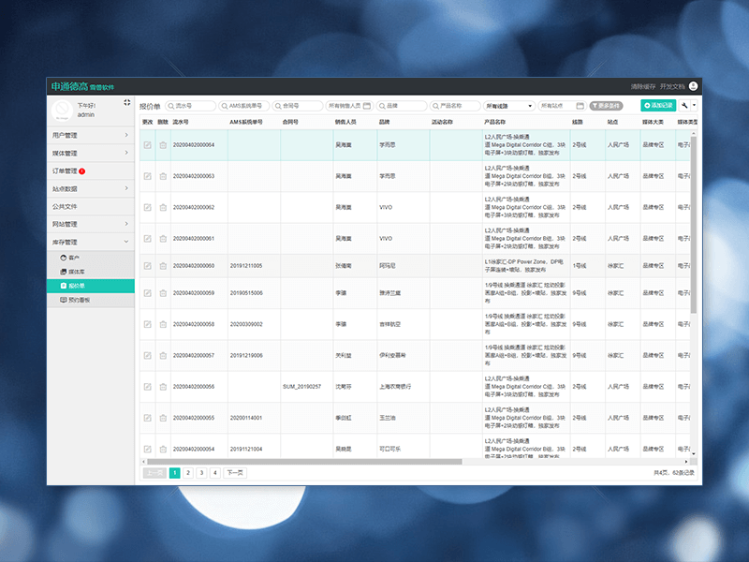
Task: Delete quotation row 20200402000060
Action: (163, 265)
